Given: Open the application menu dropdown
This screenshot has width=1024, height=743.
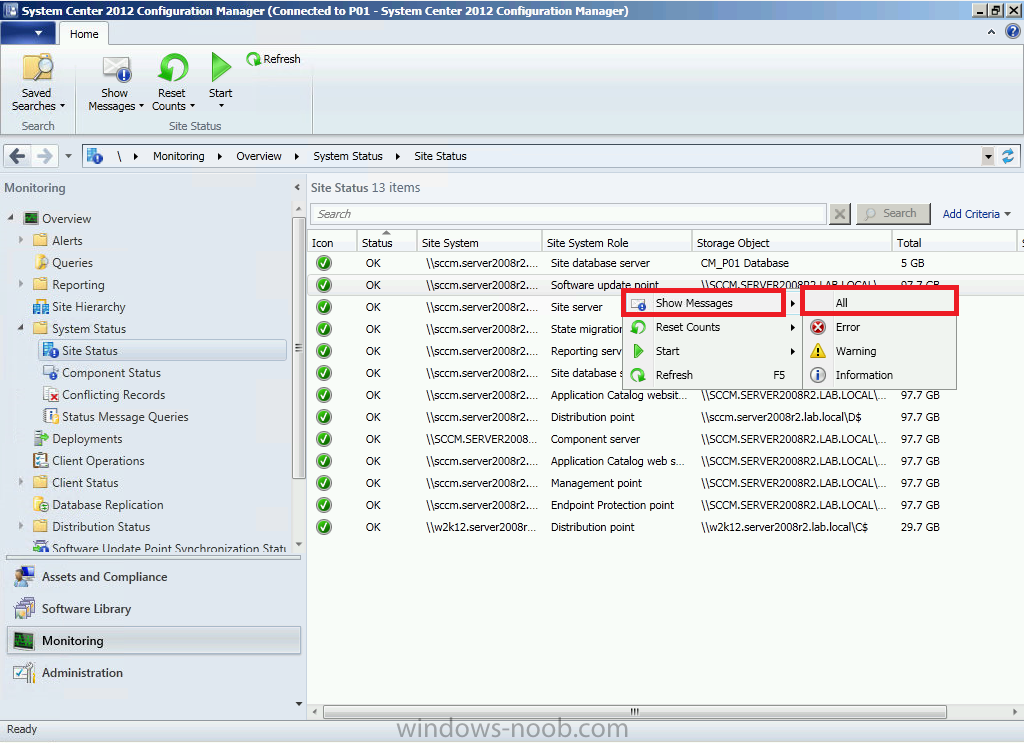Looking at the screenshot, I should (x=27, y=33).
